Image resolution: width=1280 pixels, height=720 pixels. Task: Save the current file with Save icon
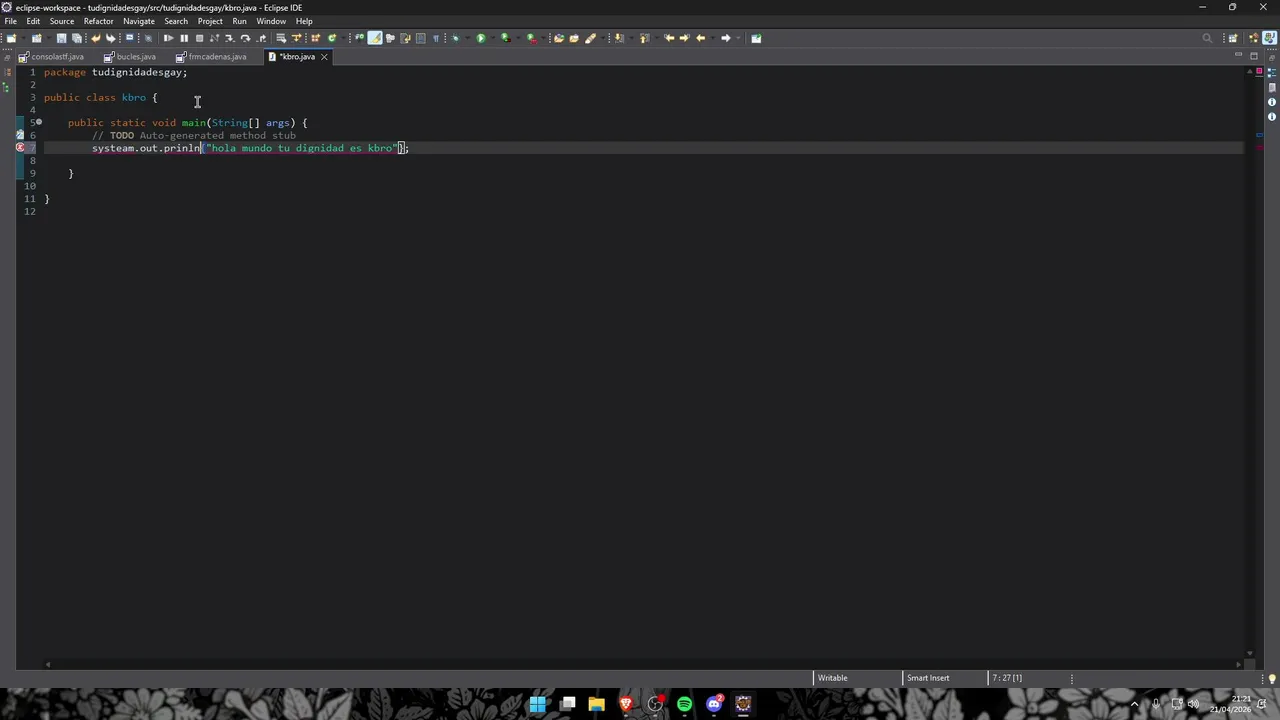click(61, 38)
